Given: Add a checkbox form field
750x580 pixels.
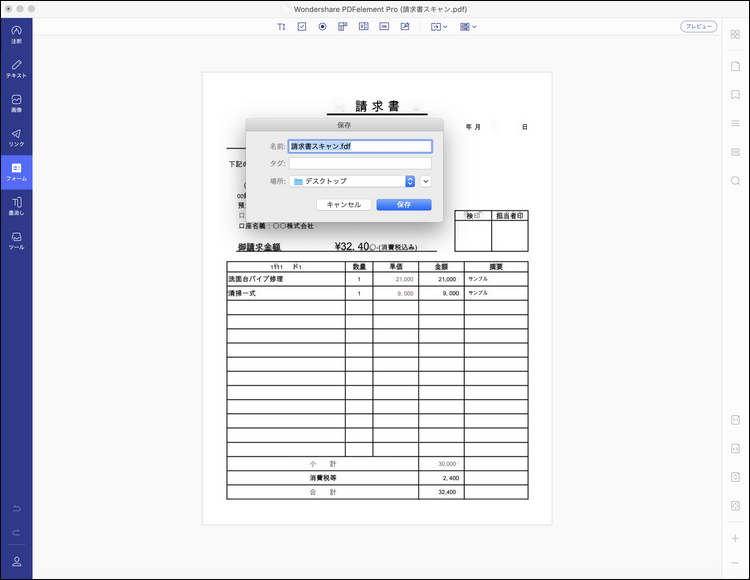Looking at the screenshot, I should (x=302, y=27).
